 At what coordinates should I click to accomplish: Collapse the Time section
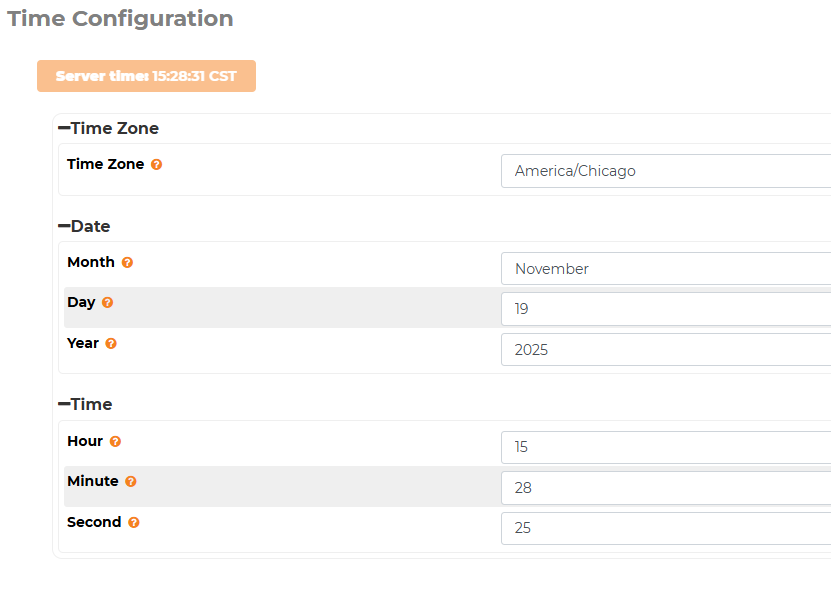coord(64,404)
